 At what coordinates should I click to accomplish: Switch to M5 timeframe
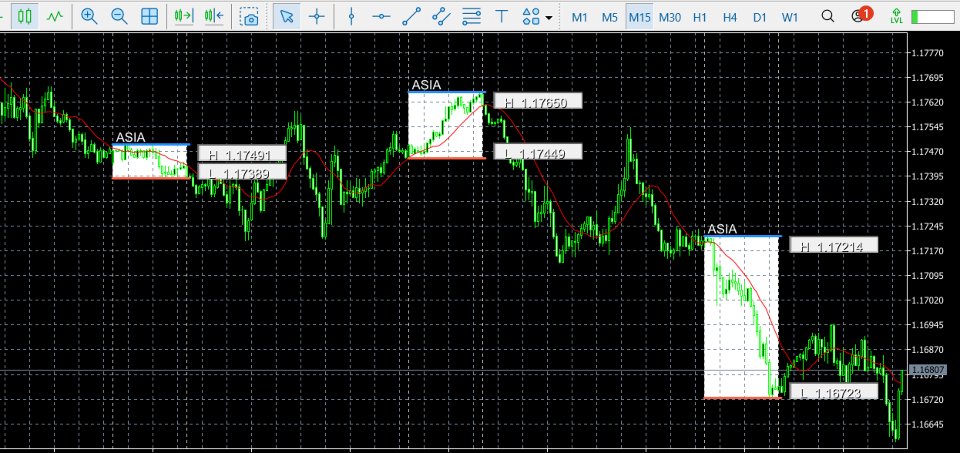click(609, 17)
